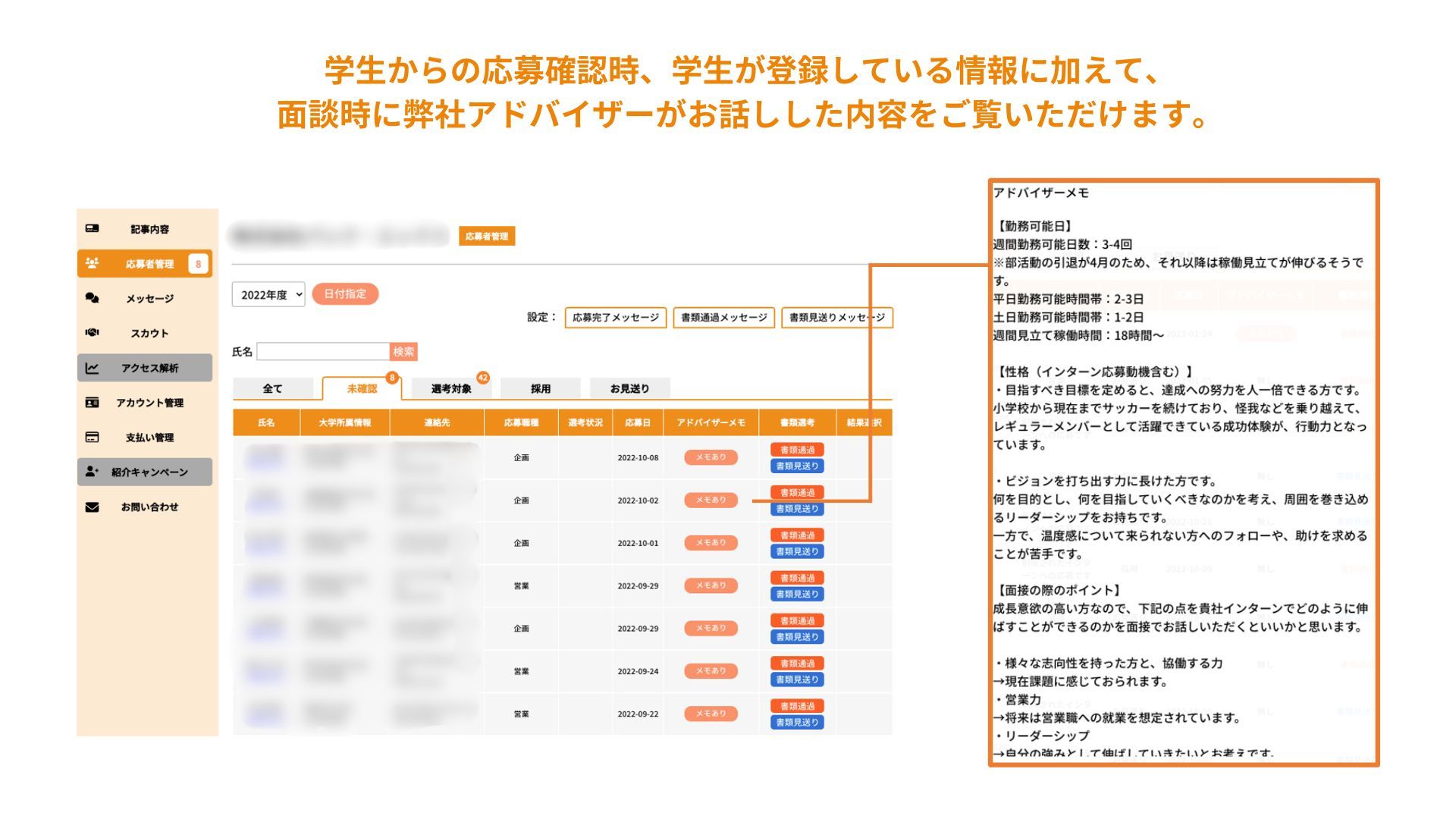This screenshot has height=819, width=1456.
Task: Click the 紹介キャンペーン user-plus icon
Action: click(x=92, y=472)
